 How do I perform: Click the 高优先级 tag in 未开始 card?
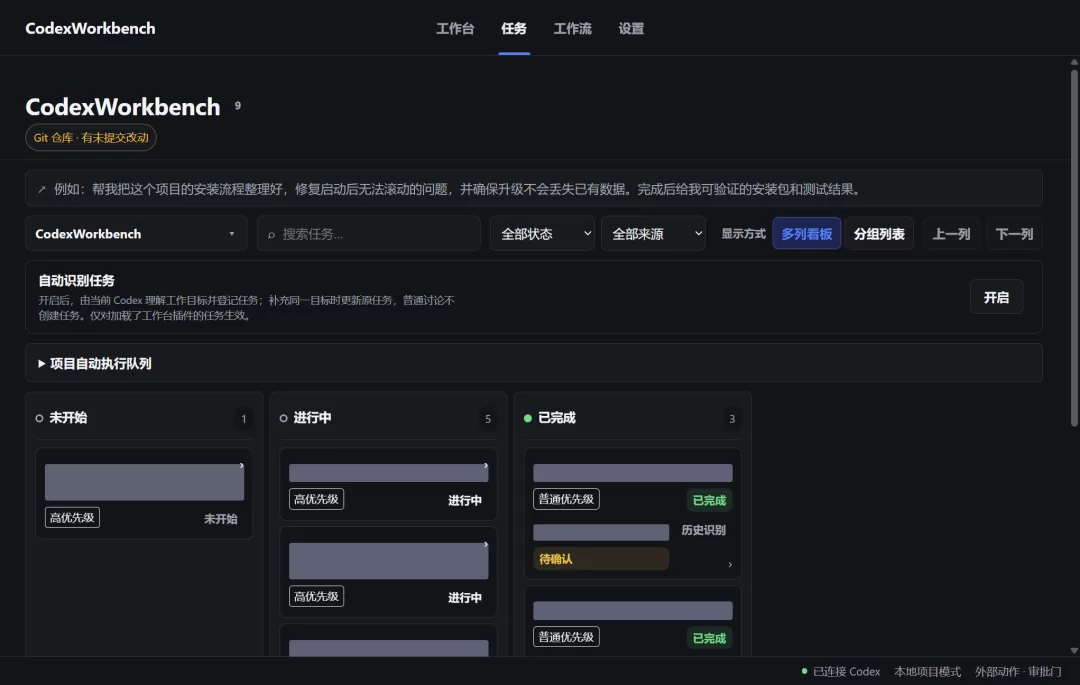(x=72, y=518)
